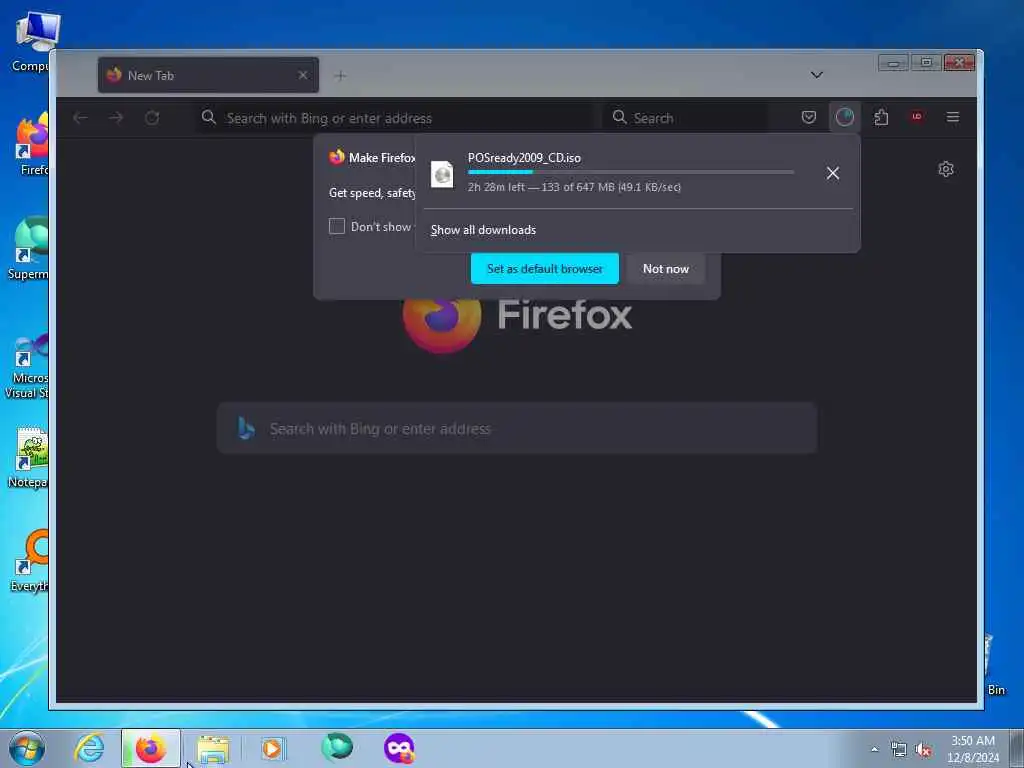Click the muted volume tray icon
The width and height of the screenshot is (1024, 768).
click(923, 749)
